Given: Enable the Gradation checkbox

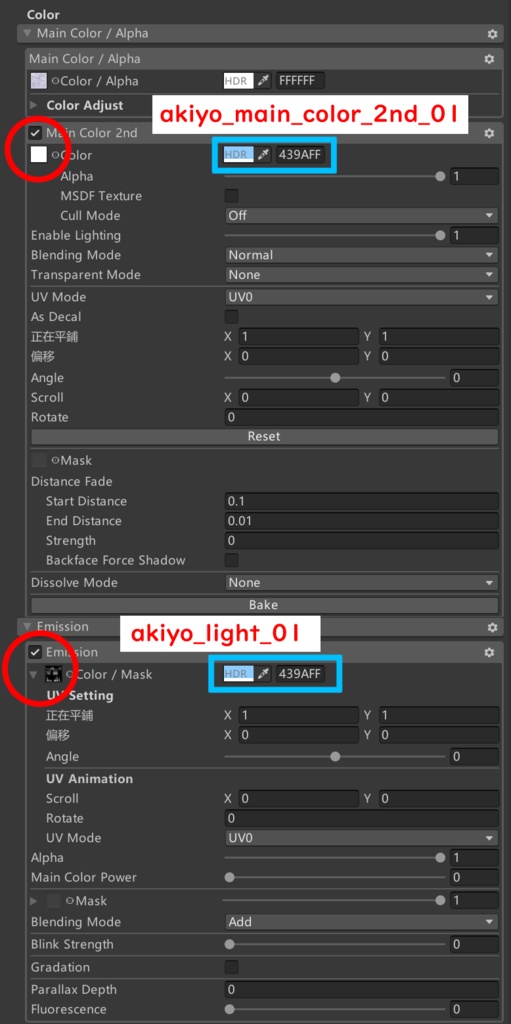Looking at the screenshot, I should point(231,967).
